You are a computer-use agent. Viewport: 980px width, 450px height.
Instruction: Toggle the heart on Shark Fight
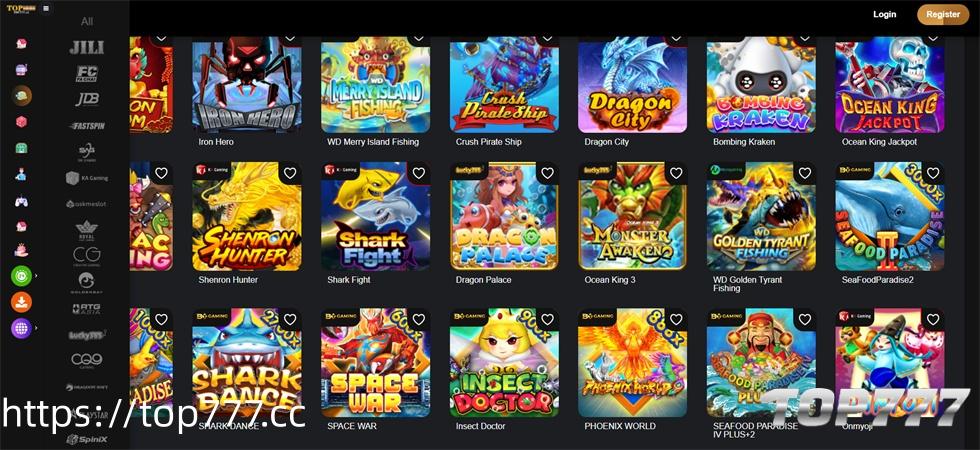tap(419, 173)
